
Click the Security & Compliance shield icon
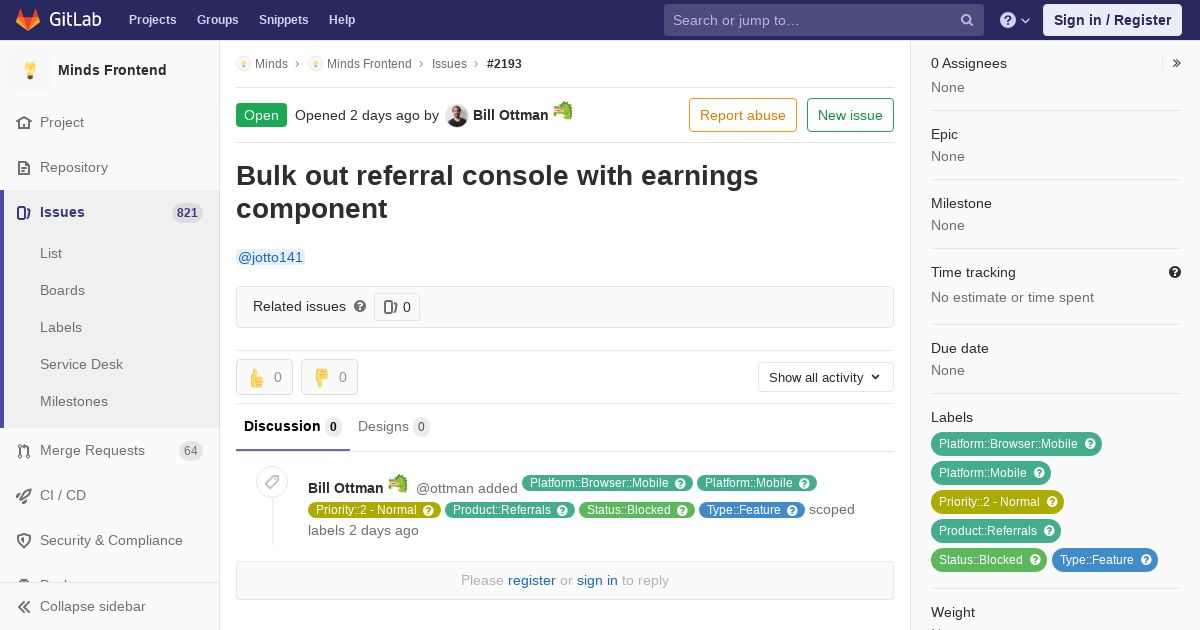pos(24,540)
